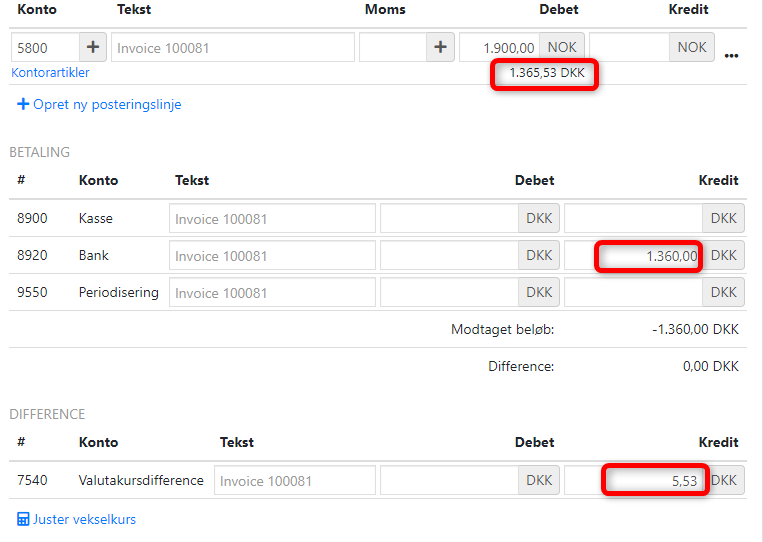Click the Juster vekselkurs link
Image resolution: width=763 pixels, height=542 pixels.
coord(84,519)
